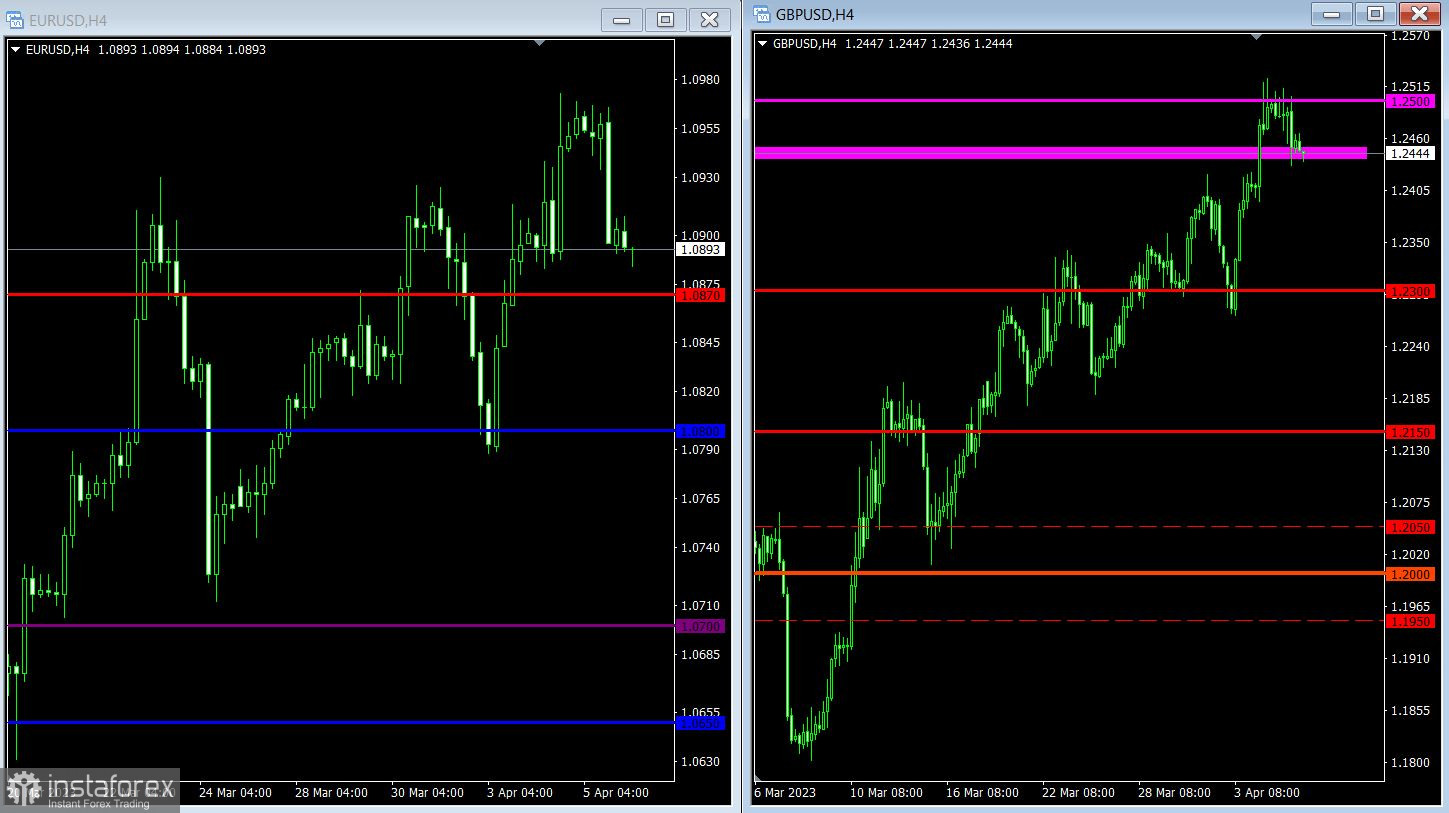Click the 1.1910 scale value on GBPUSD
Viewport: 1449px width, 813px height.
coord(1410,659)
